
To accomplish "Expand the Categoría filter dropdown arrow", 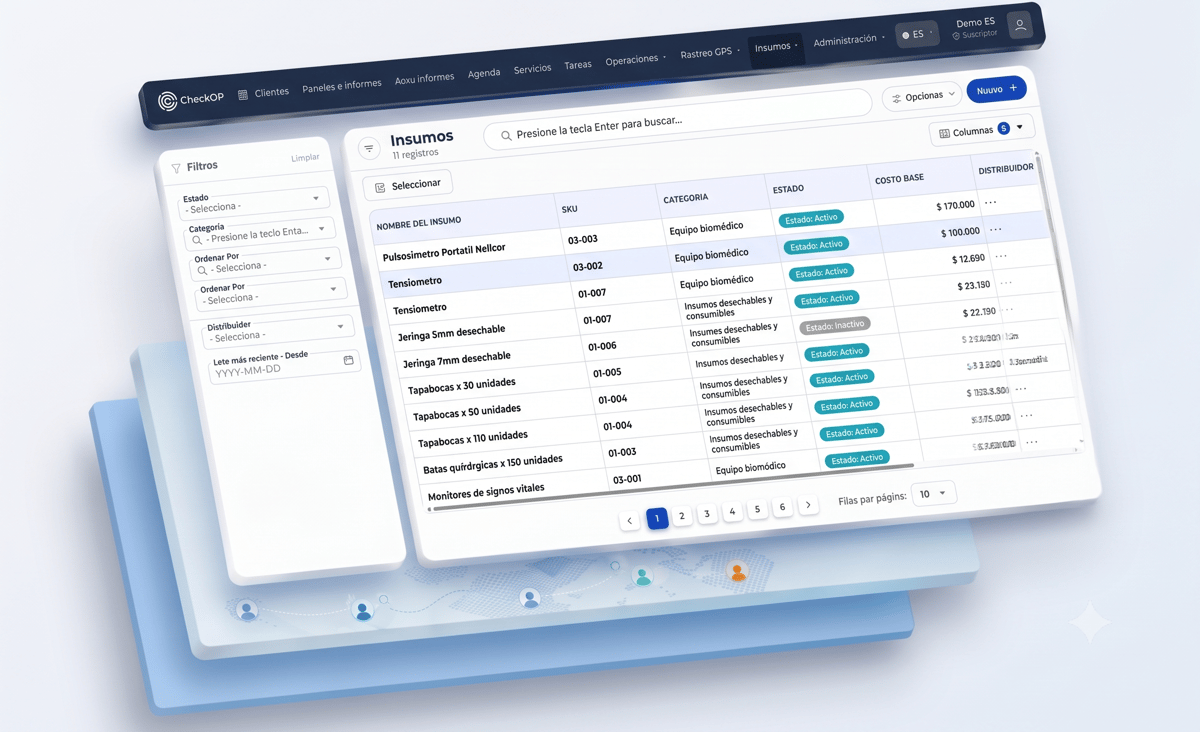I will [322, 229].
